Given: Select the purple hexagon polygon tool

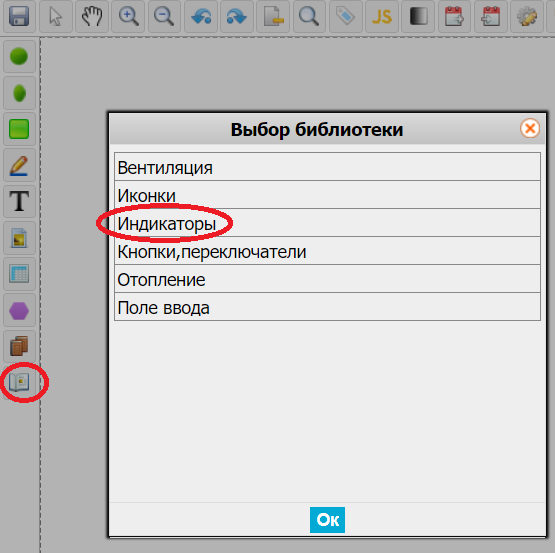Looking at the screenshot, I should 19,310.
